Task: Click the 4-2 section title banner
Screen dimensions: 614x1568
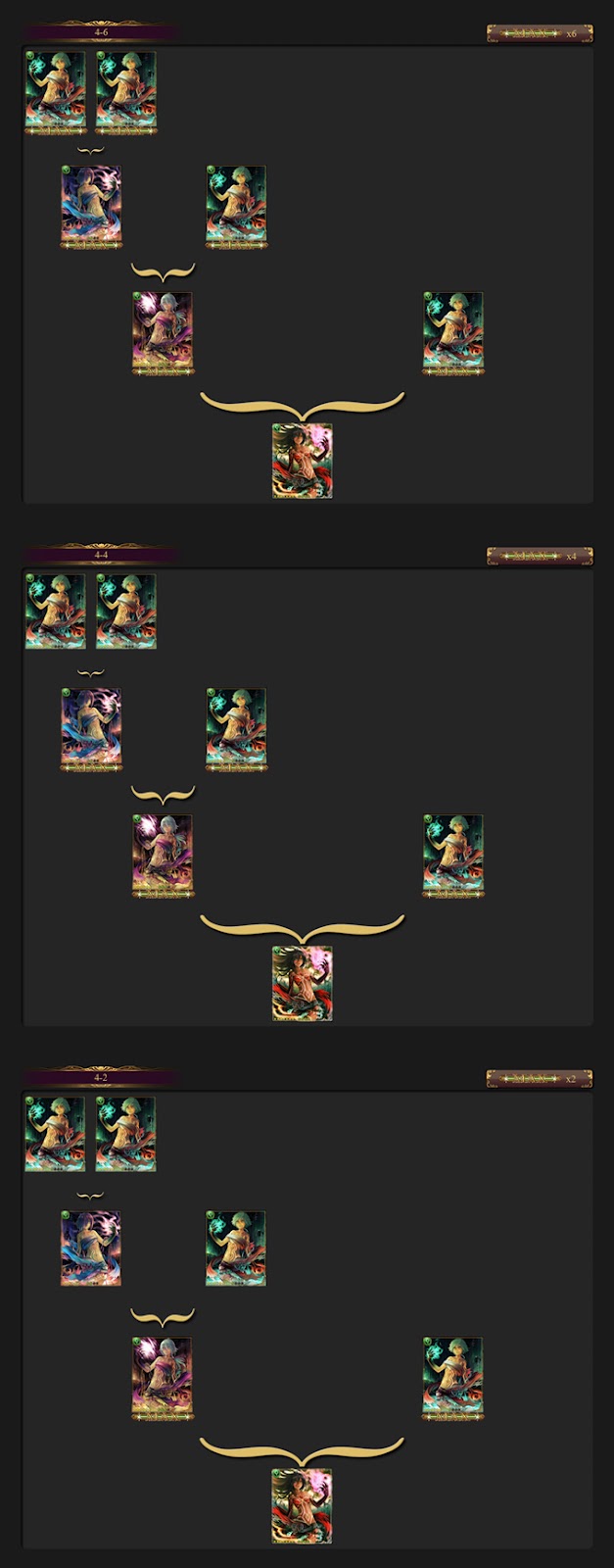Action: pyautogui.click(x=101, y=1077)
